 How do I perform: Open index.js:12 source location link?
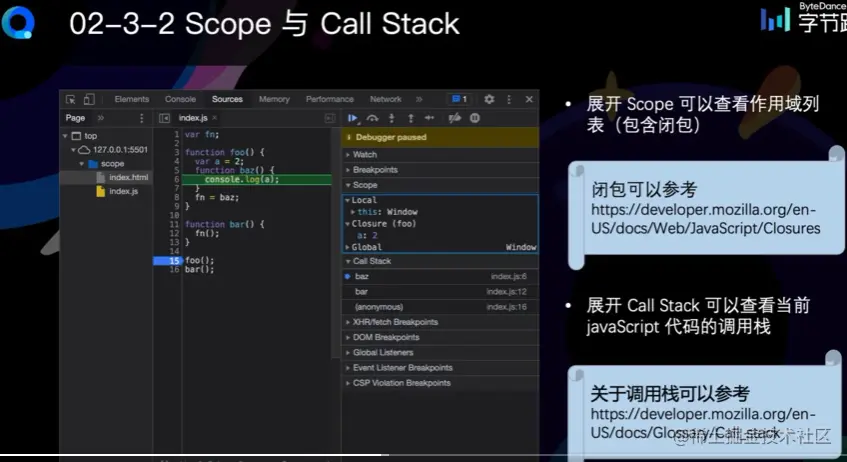click(506, 292)
